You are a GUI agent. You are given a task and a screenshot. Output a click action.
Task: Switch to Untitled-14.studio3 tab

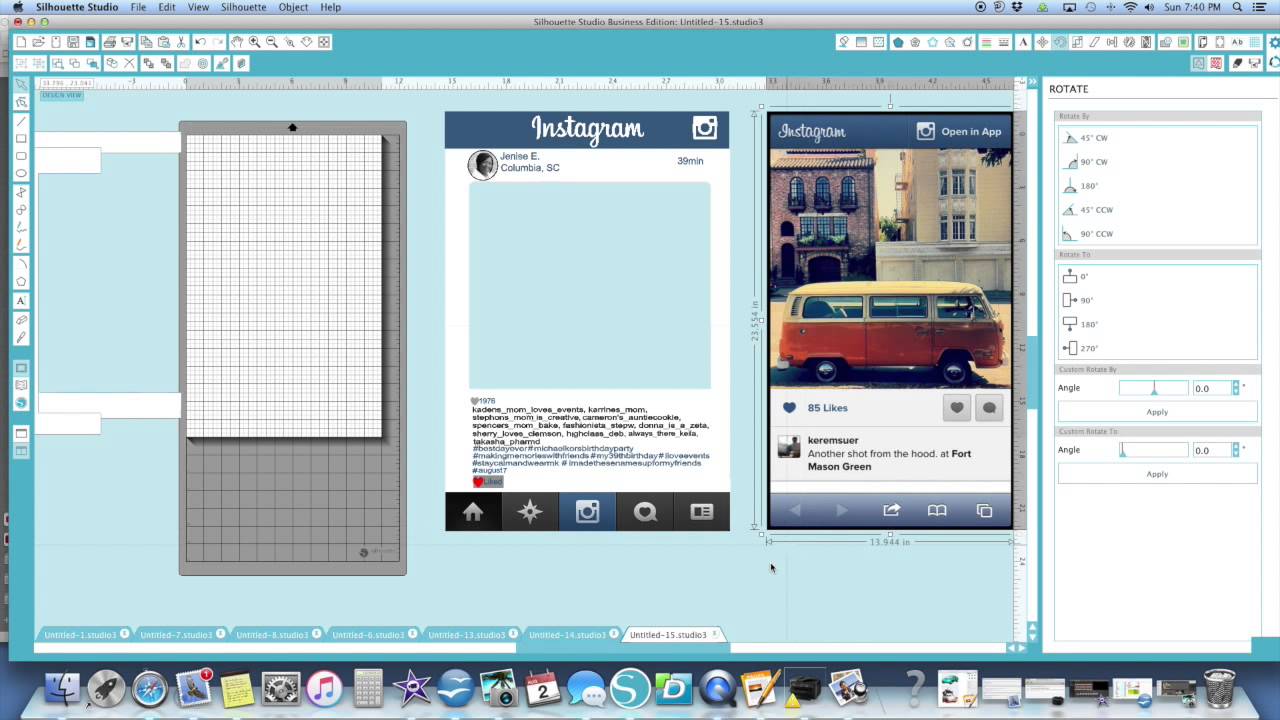[566, 635]
